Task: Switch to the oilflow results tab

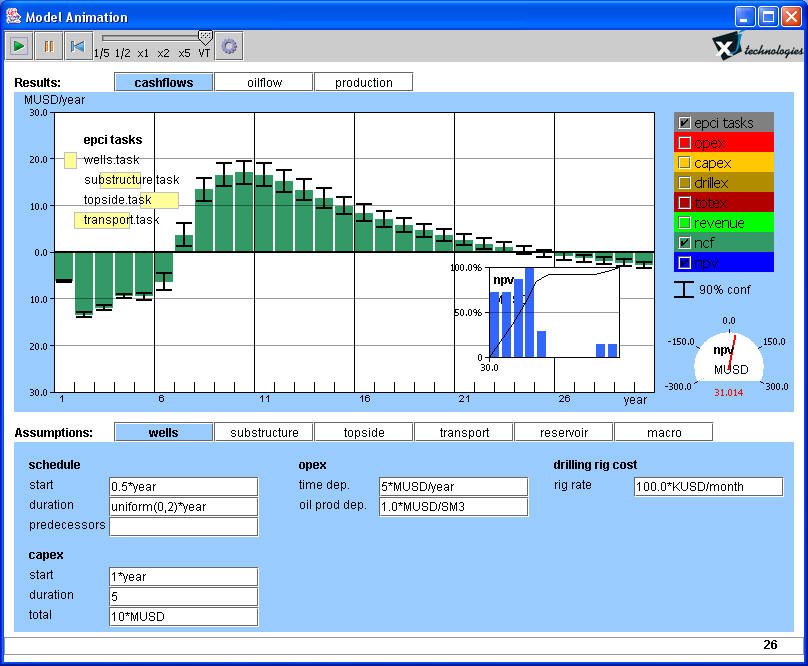Action: tap(262, 81)
